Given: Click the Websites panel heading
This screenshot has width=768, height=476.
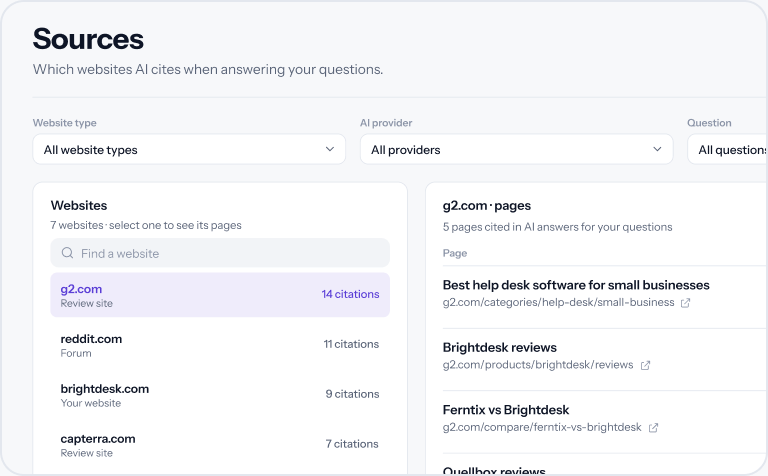Looking at the screenshot, I should (x=79, y=205).
